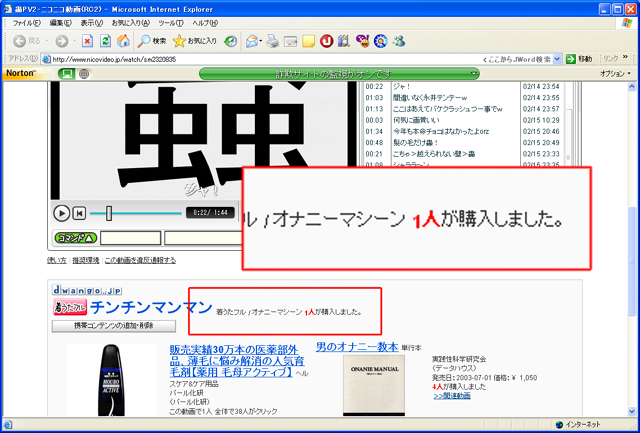Toggle the green コマンド command button

75,238
